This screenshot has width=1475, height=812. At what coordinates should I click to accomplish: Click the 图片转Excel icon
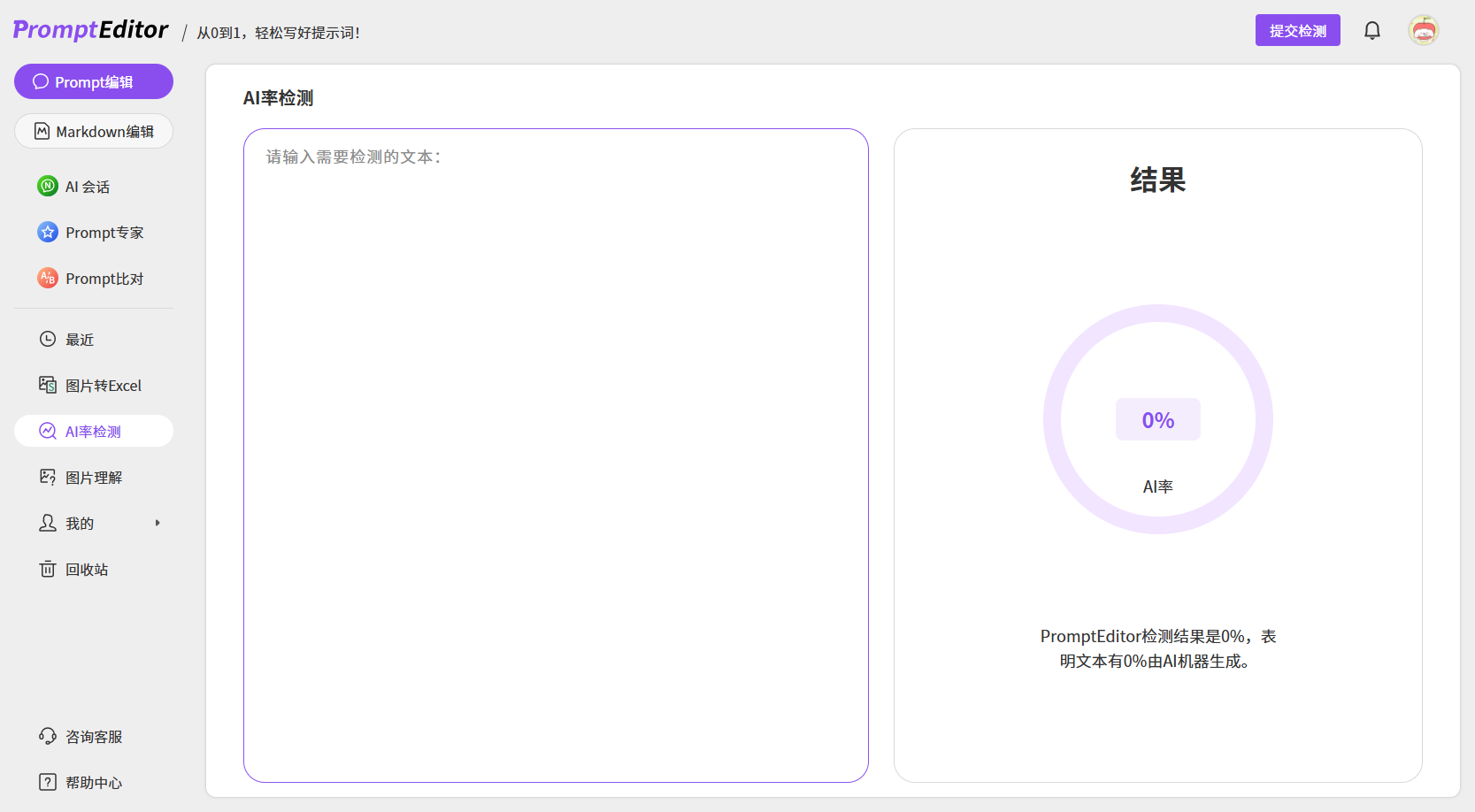point(48,386)
